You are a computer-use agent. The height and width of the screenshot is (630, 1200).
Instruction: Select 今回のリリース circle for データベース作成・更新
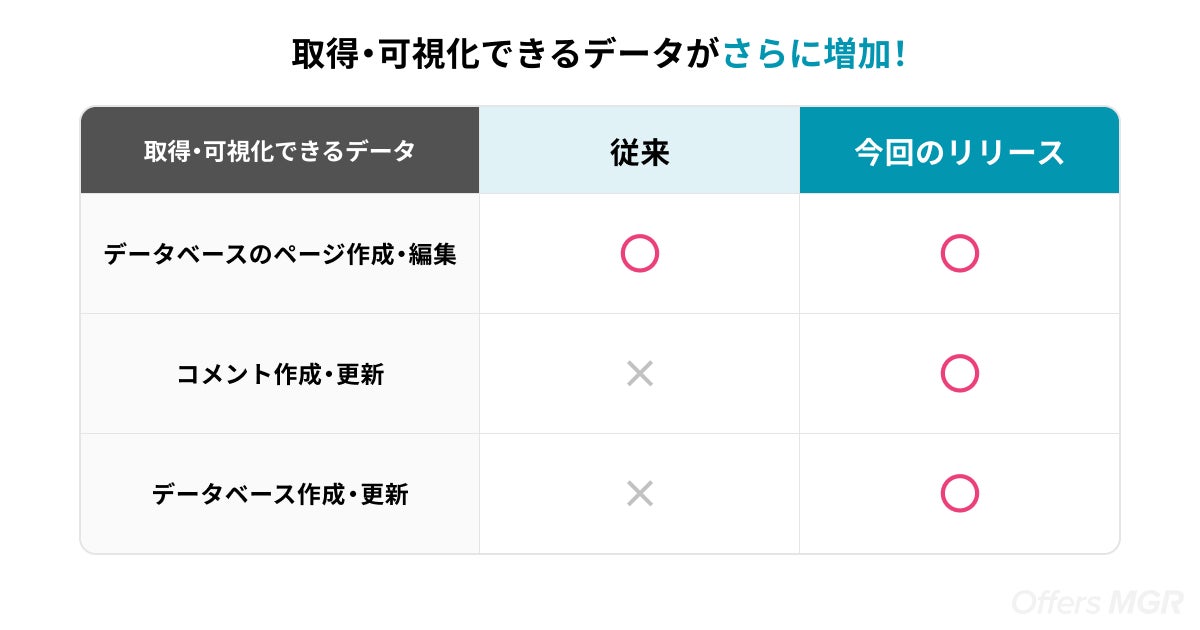click(959, 493)
